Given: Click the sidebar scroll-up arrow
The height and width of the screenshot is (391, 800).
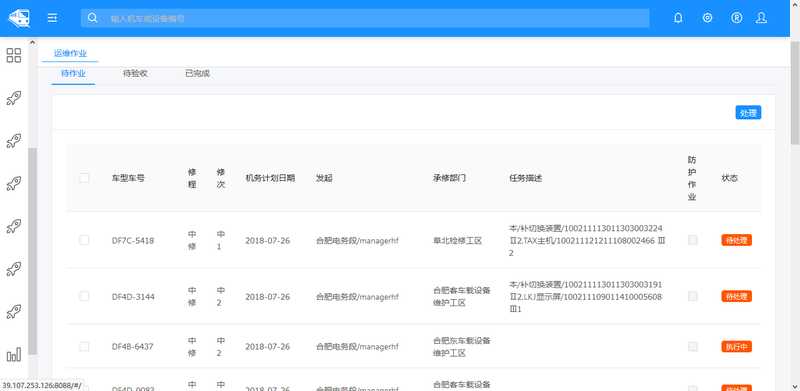Looking at the screenshot, I should pos(32,42).
